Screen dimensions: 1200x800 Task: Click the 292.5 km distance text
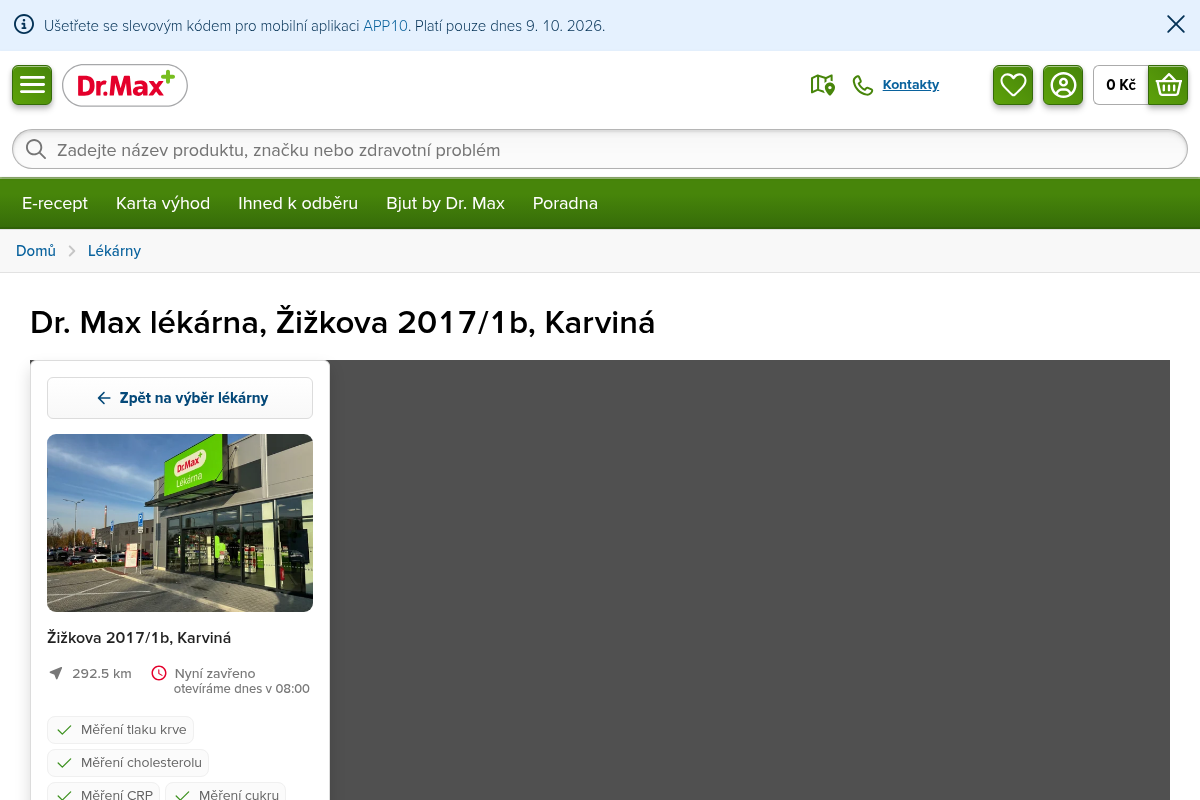tap(102, 674)
